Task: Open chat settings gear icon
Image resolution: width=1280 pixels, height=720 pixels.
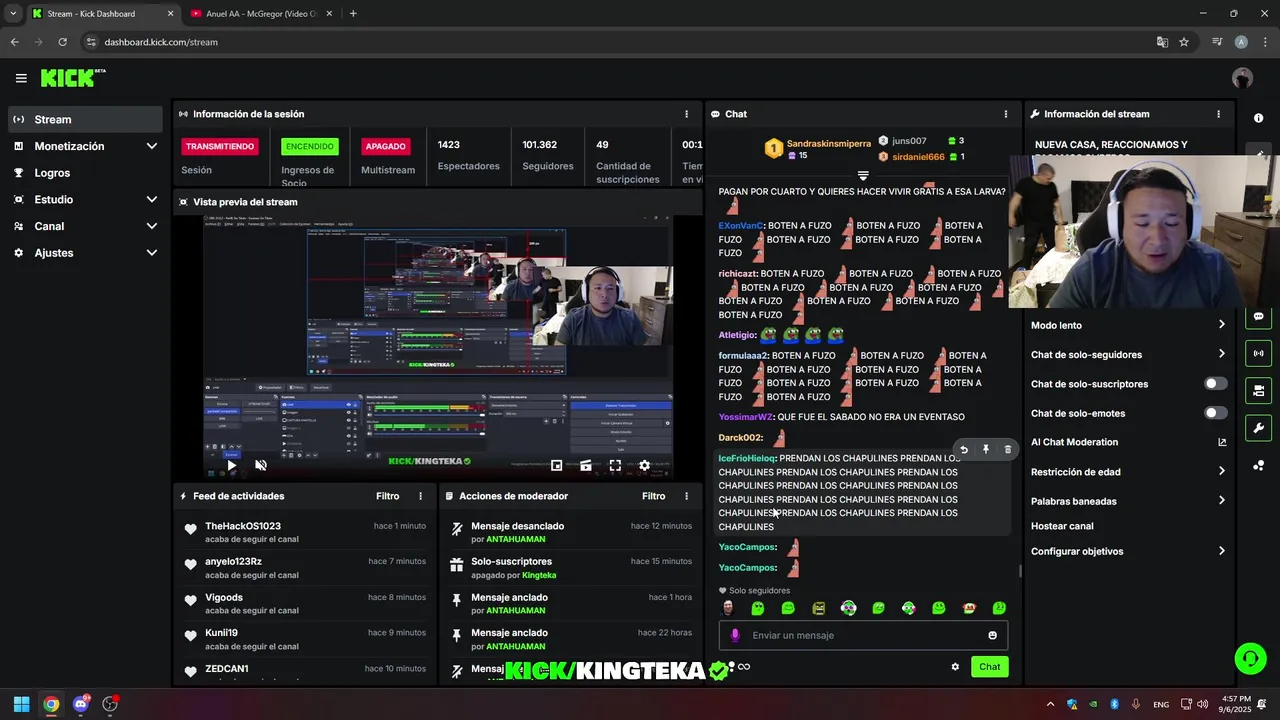Action: 955,667
